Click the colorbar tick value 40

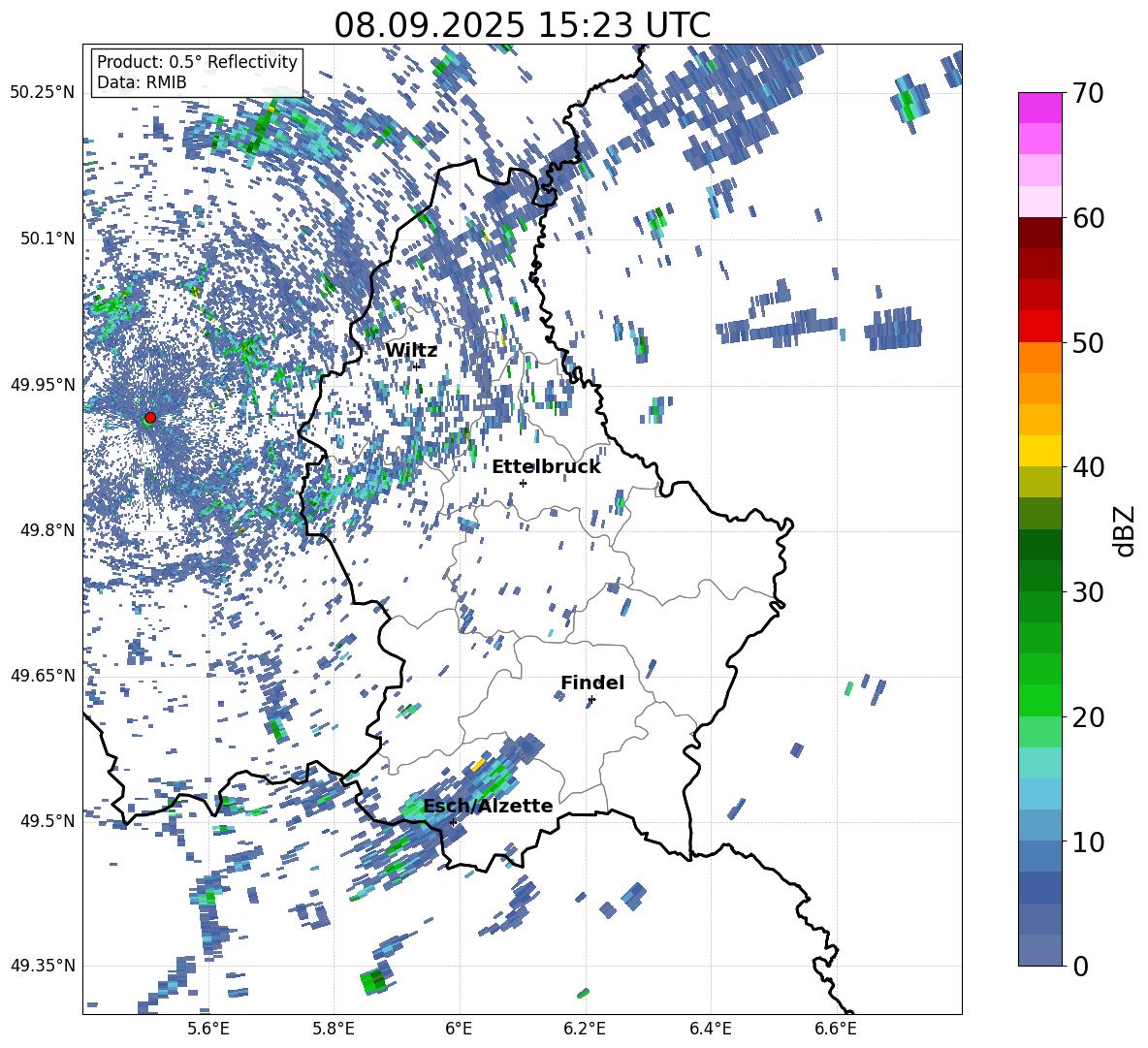pyautogui.click(x=1088, y=467)
